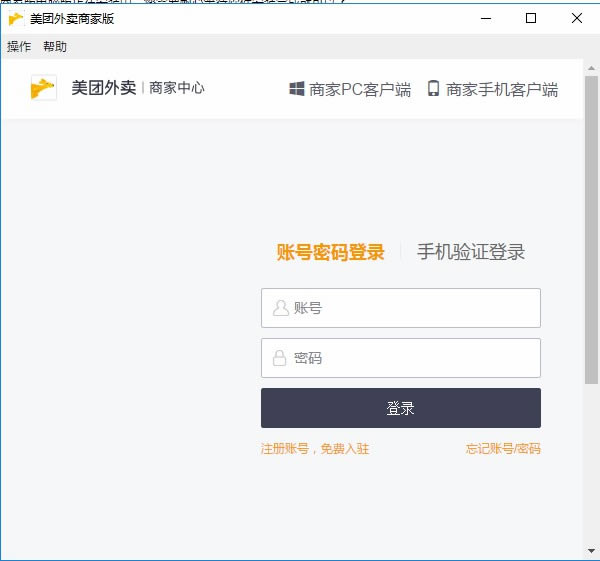Click the yellow kangaroo logo in header
600x561 pixels.
tap(43, 88)
